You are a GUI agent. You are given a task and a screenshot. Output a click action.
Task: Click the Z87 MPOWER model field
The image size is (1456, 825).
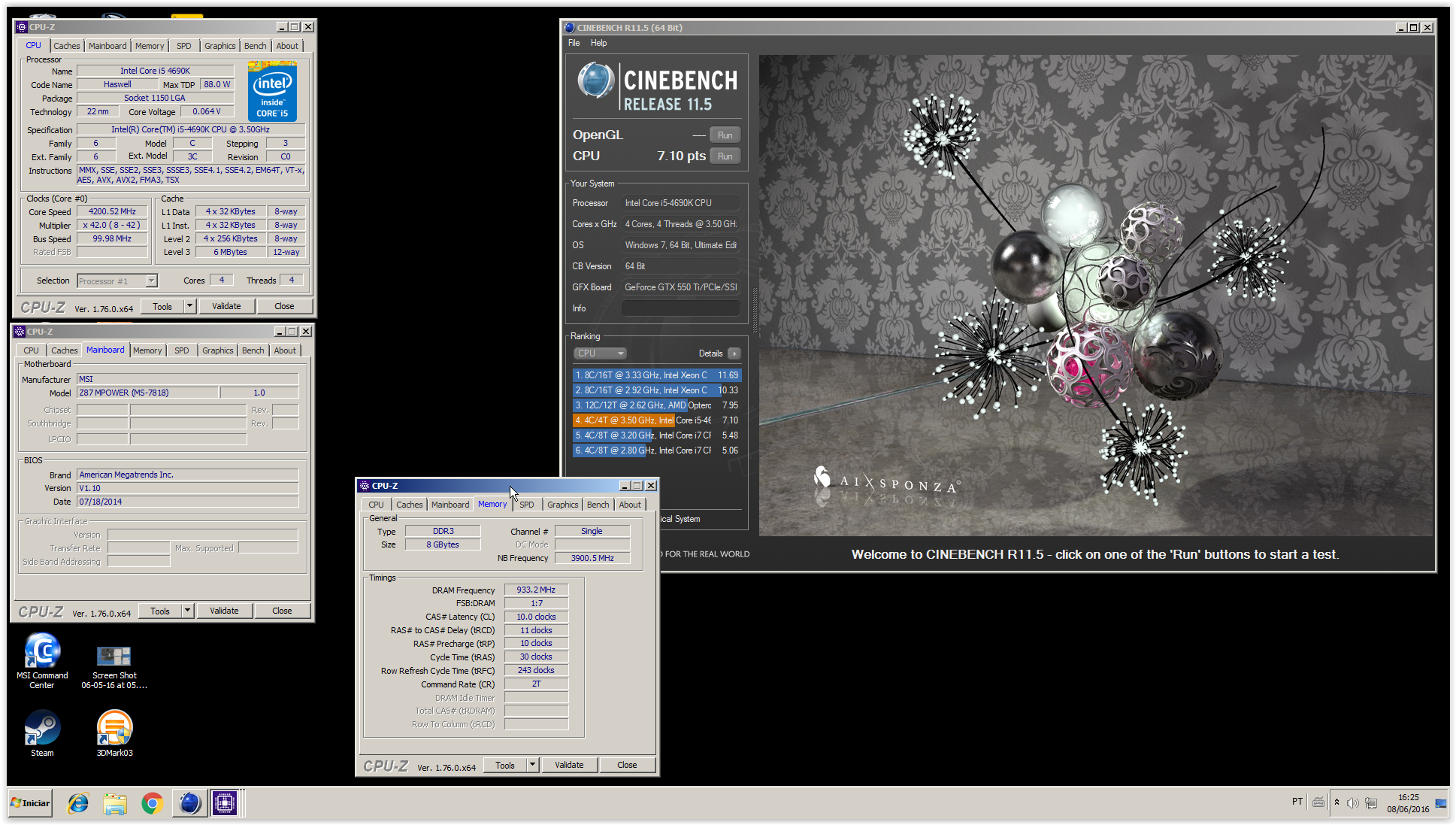click(147, 393)
